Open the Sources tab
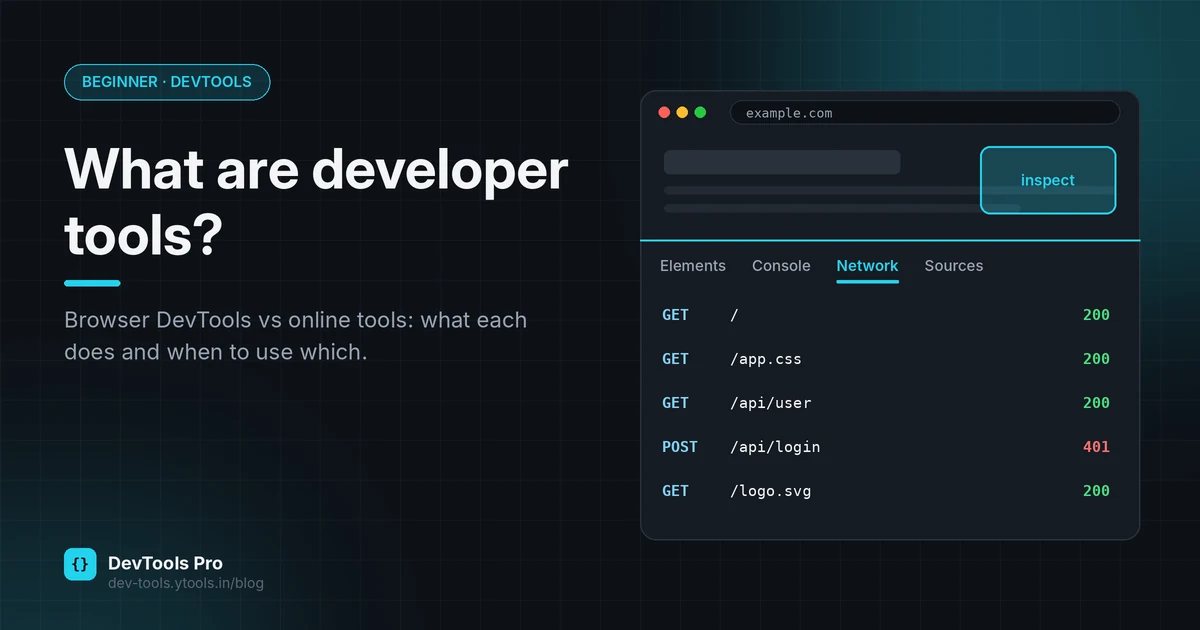The width and height of the screenshot is (1200, 630). [954, 266]
